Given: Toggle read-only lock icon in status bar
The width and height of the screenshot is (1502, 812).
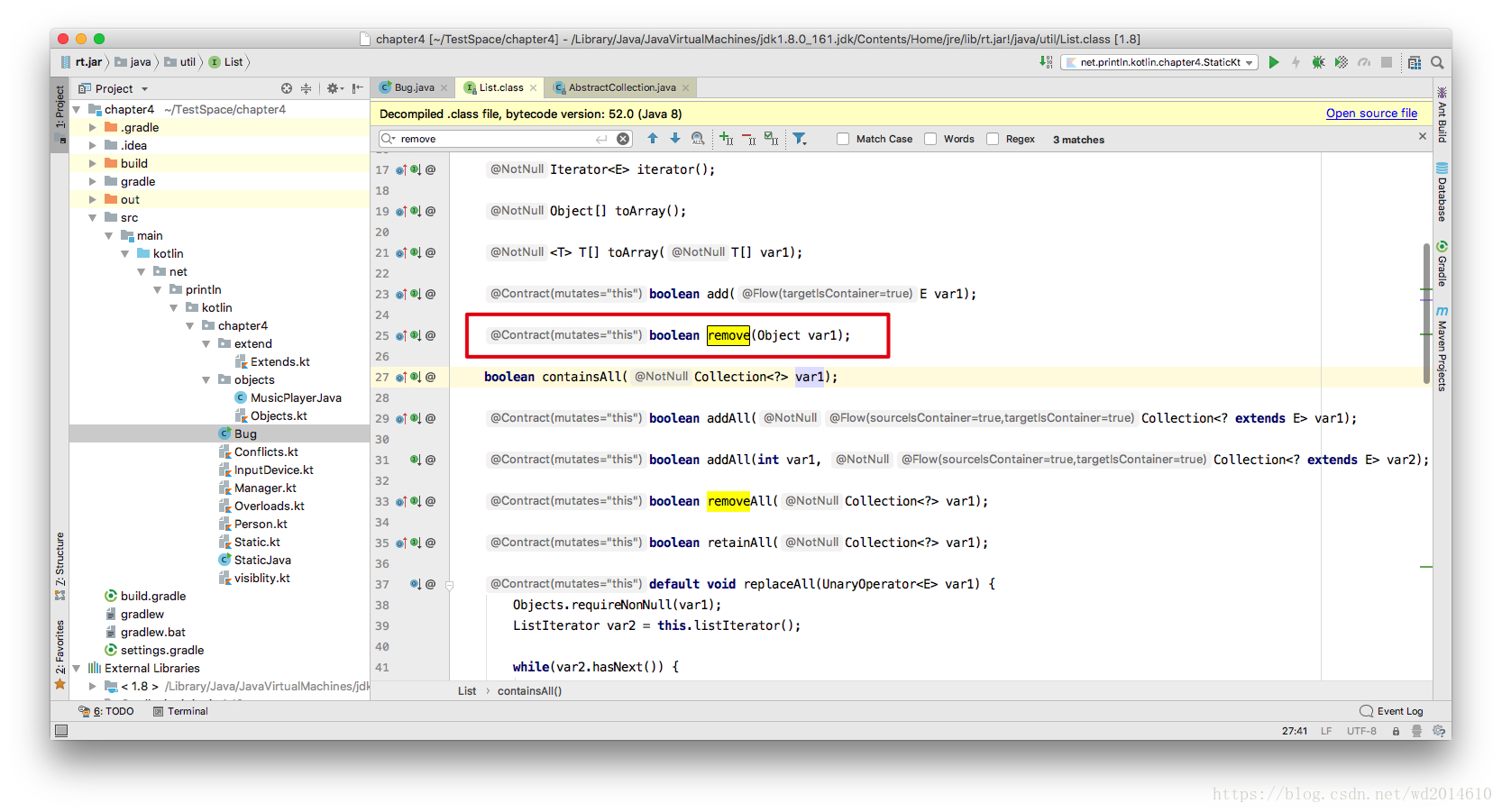Looking at the screenshot, I should point(1396,731).
